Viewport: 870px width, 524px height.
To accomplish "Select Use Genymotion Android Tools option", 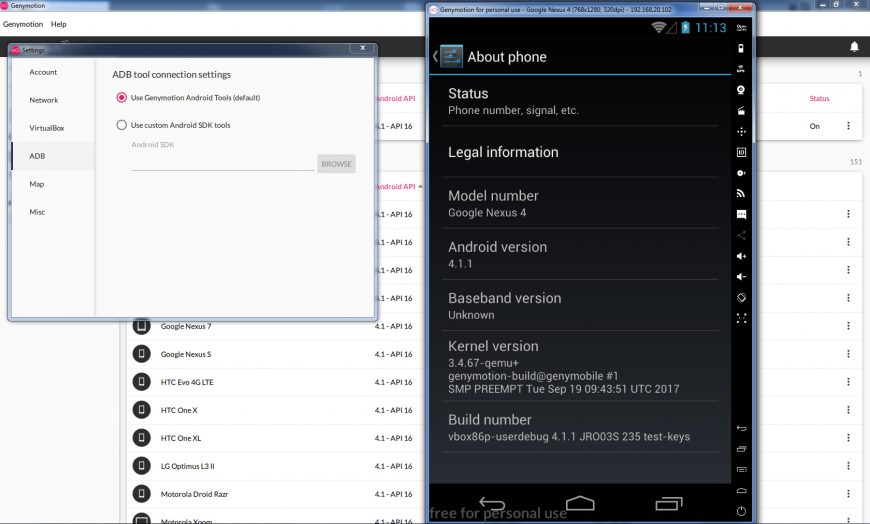I will point(122,98).
